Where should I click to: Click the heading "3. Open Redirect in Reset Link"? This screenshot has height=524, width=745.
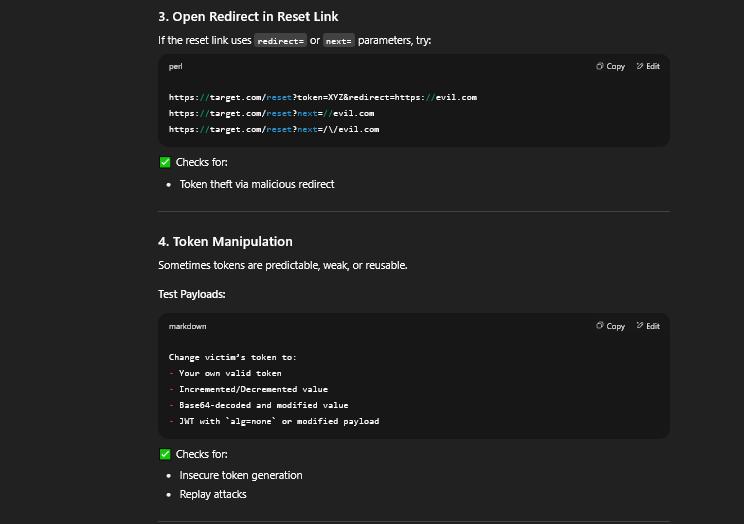[248, 17]
